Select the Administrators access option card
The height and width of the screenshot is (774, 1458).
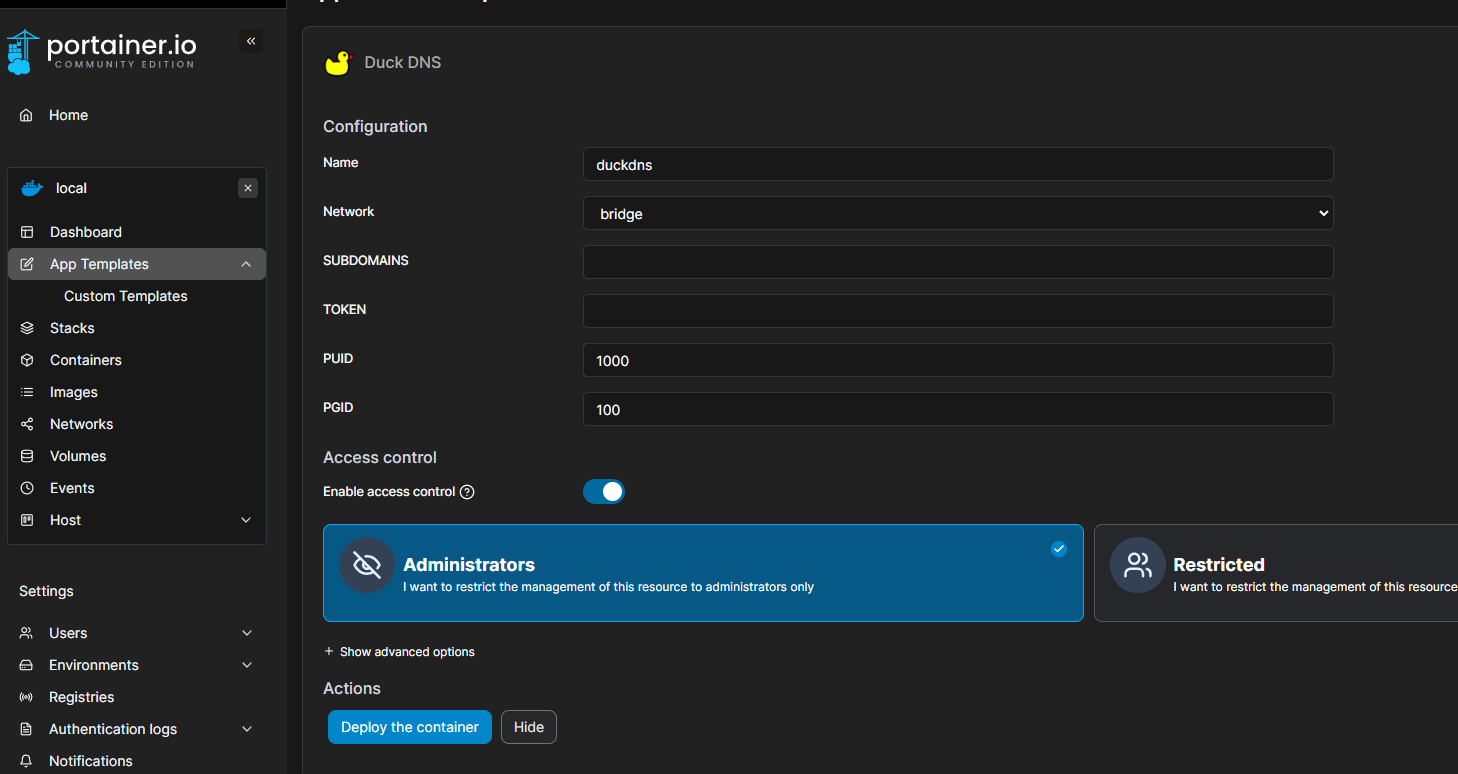point(703,573)
